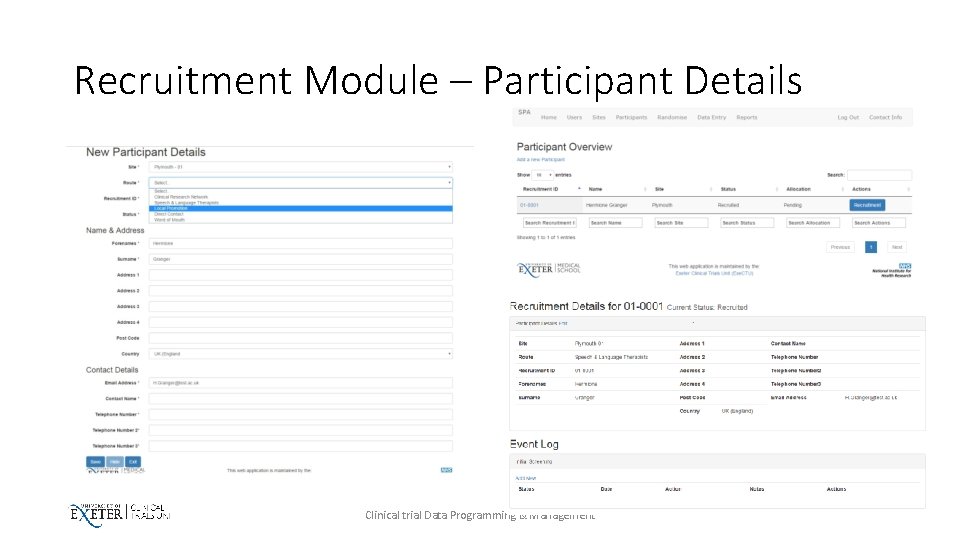Click Add new link under Event Log

(525, 478)
